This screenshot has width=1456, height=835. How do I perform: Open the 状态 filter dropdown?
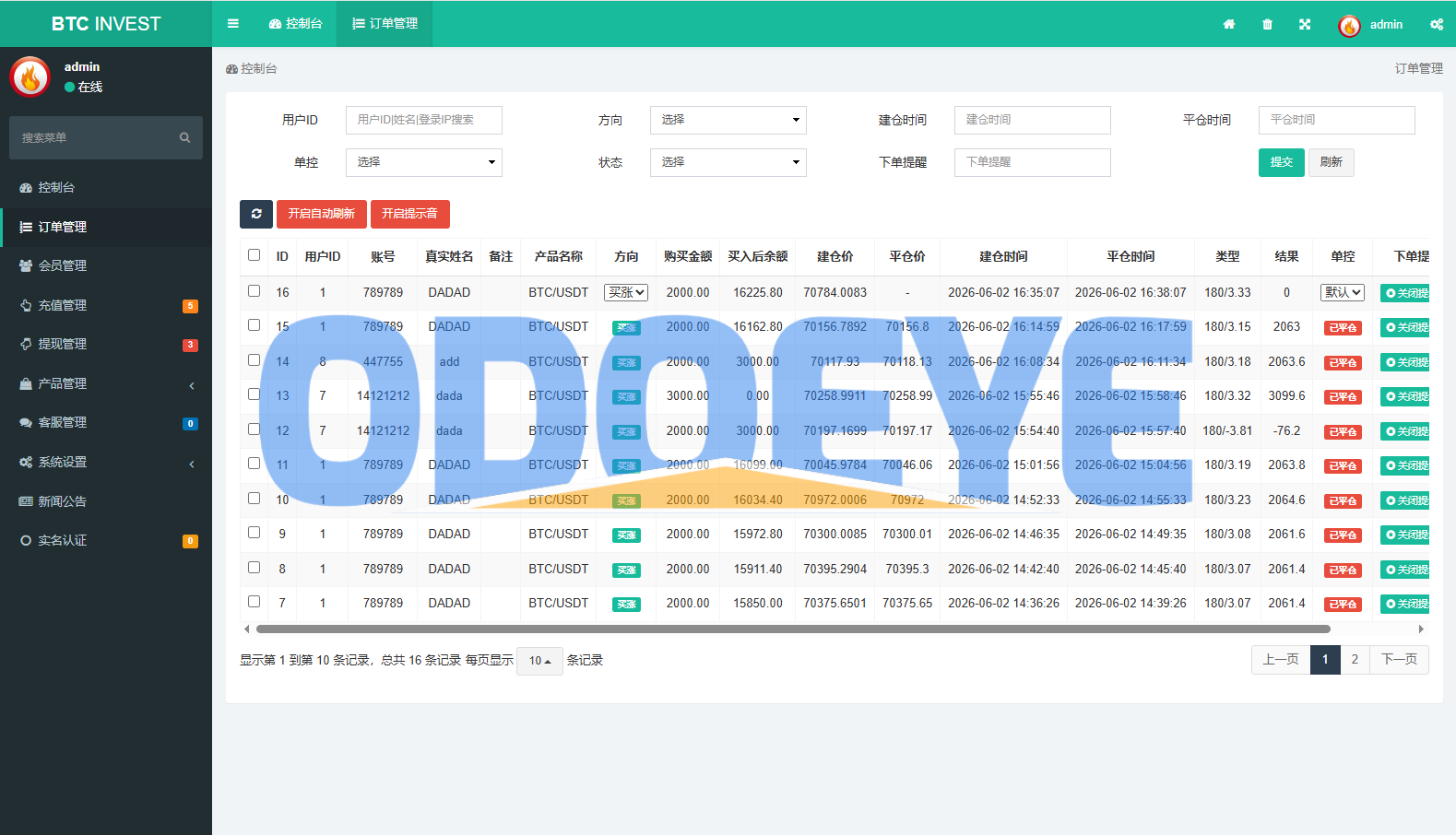coord(728,162)
